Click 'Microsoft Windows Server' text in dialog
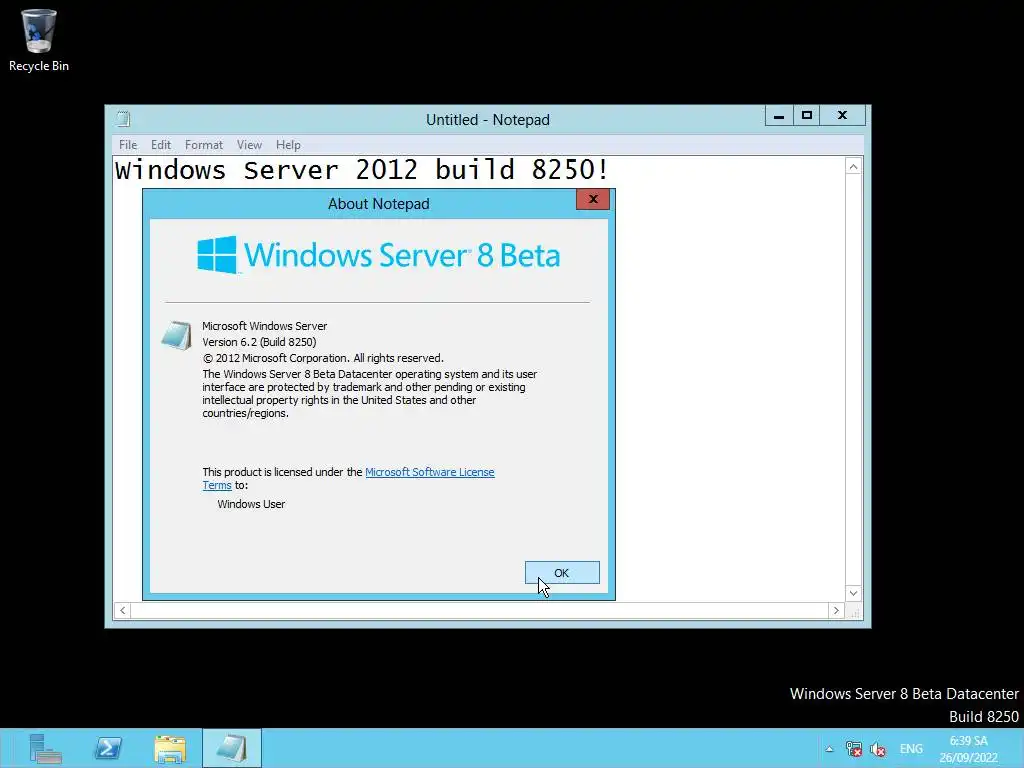Screen dimensions: 1024x768 (264, 326)
